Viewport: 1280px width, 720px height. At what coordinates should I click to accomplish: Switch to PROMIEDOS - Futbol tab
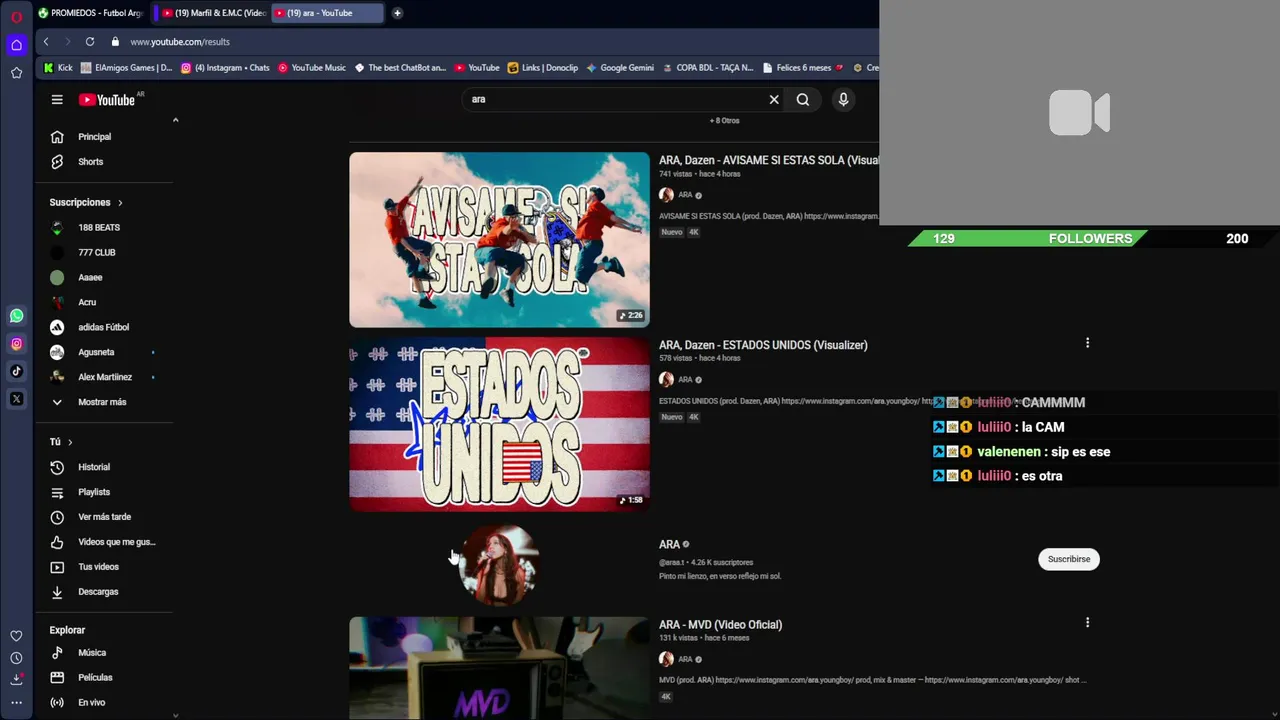[91, 13]
